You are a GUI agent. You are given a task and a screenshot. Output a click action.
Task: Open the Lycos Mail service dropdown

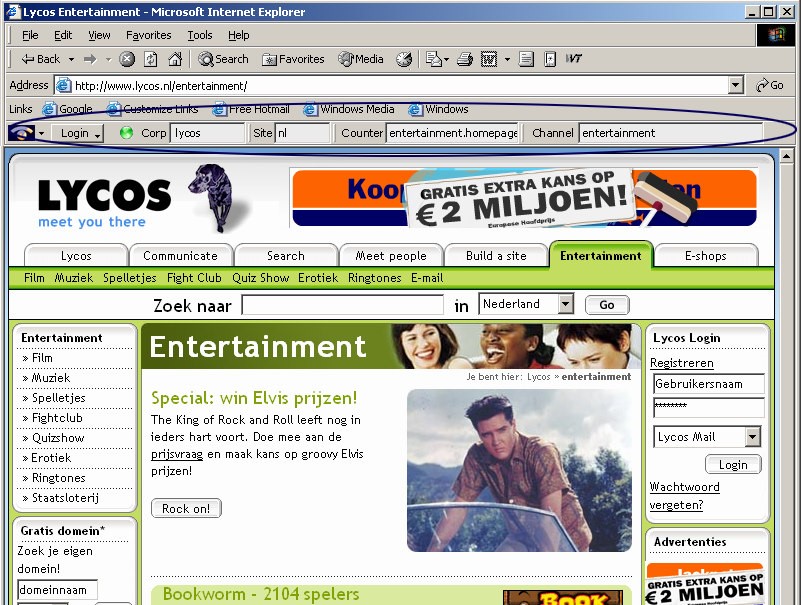(707, 437)
